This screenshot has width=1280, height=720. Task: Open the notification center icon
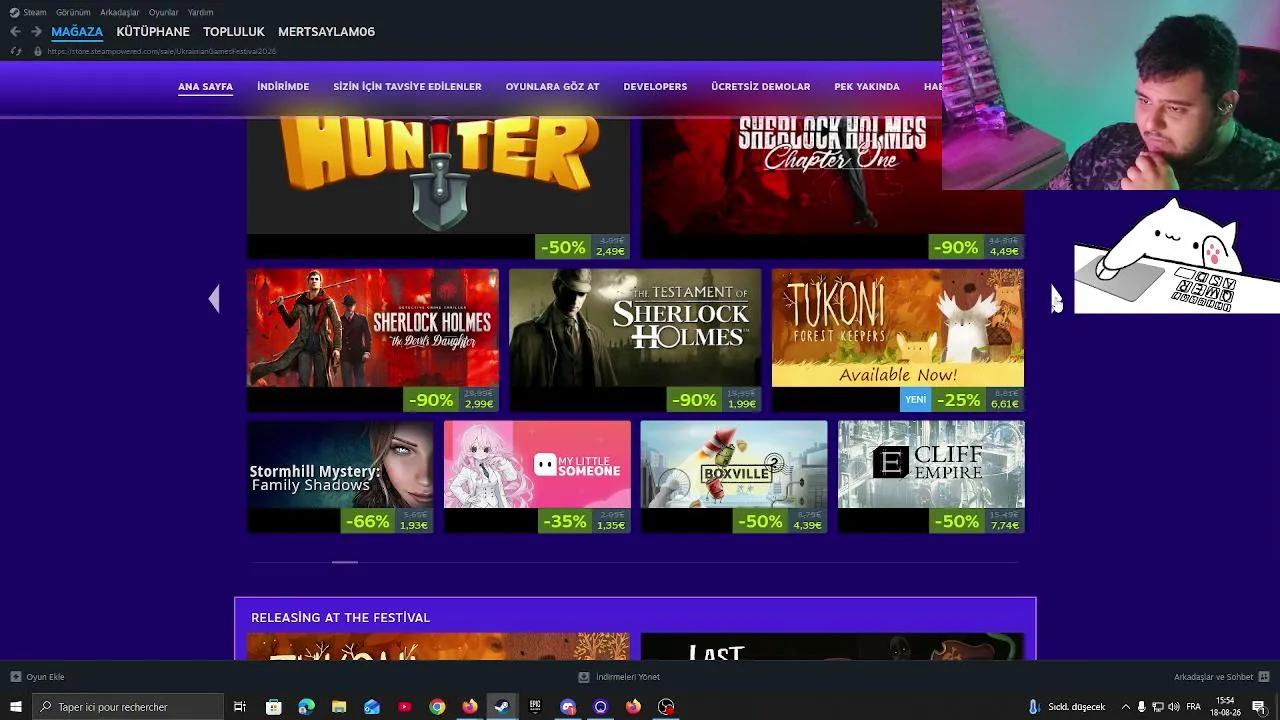pos(1259,707)
